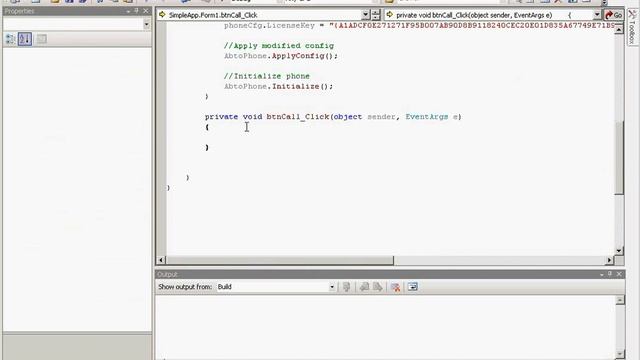Click the Output text area
Image resolution: width=640 pixels, height=360 pixels.
(385, 327)
